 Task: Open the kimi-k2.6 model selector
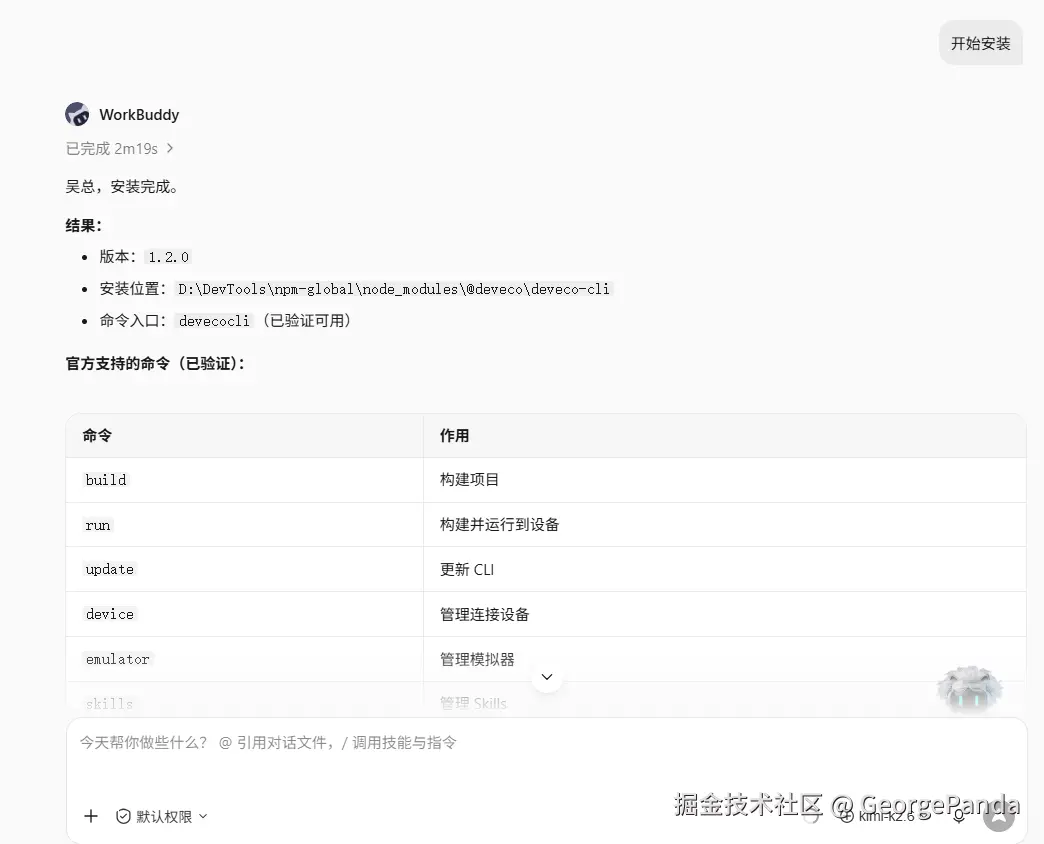tap(886, 817)
